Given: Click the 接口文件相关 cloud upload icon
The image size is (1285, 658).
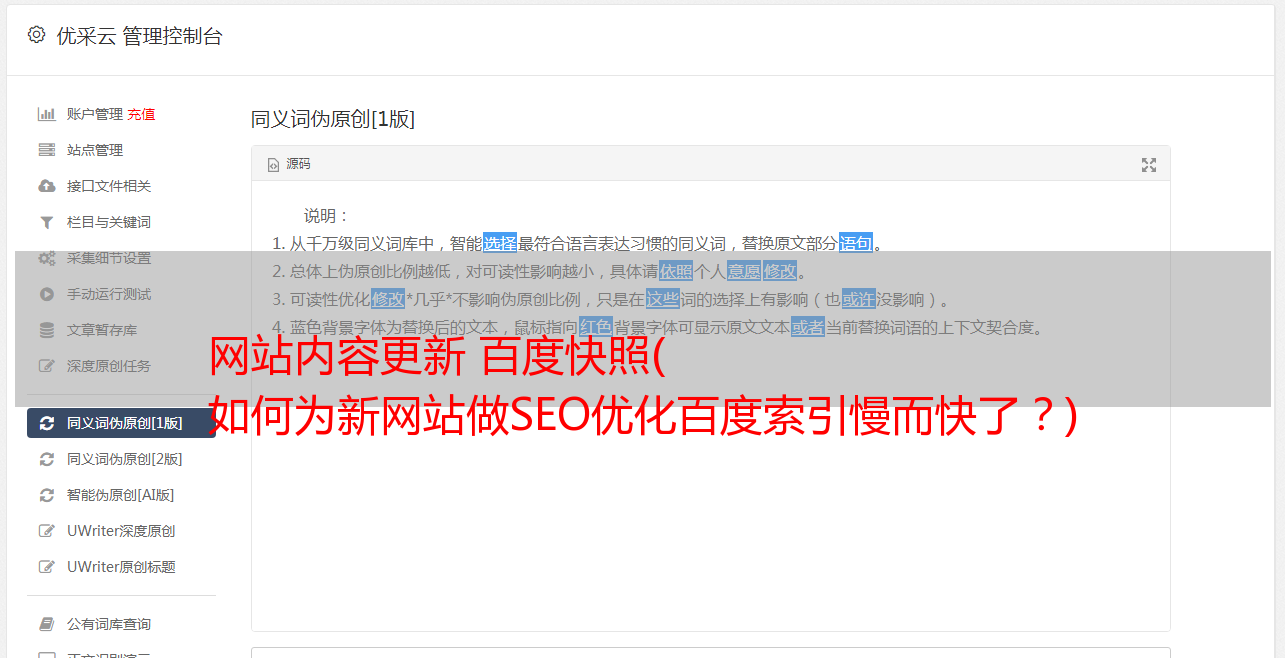Looking at the screenshot, I should 47,186.
